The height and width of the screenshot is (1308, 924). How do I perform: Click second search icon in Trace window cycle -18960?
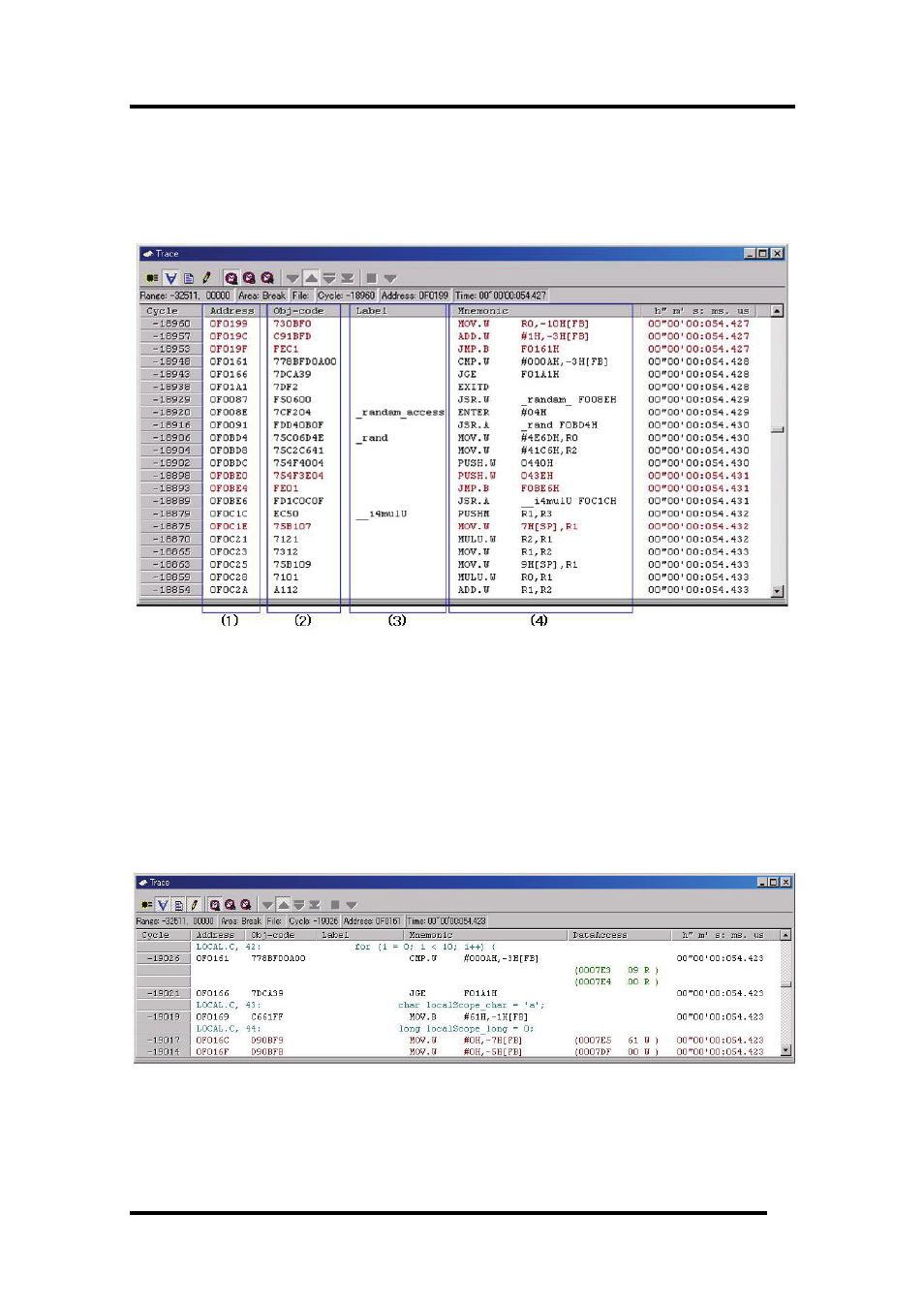[249, 278]
